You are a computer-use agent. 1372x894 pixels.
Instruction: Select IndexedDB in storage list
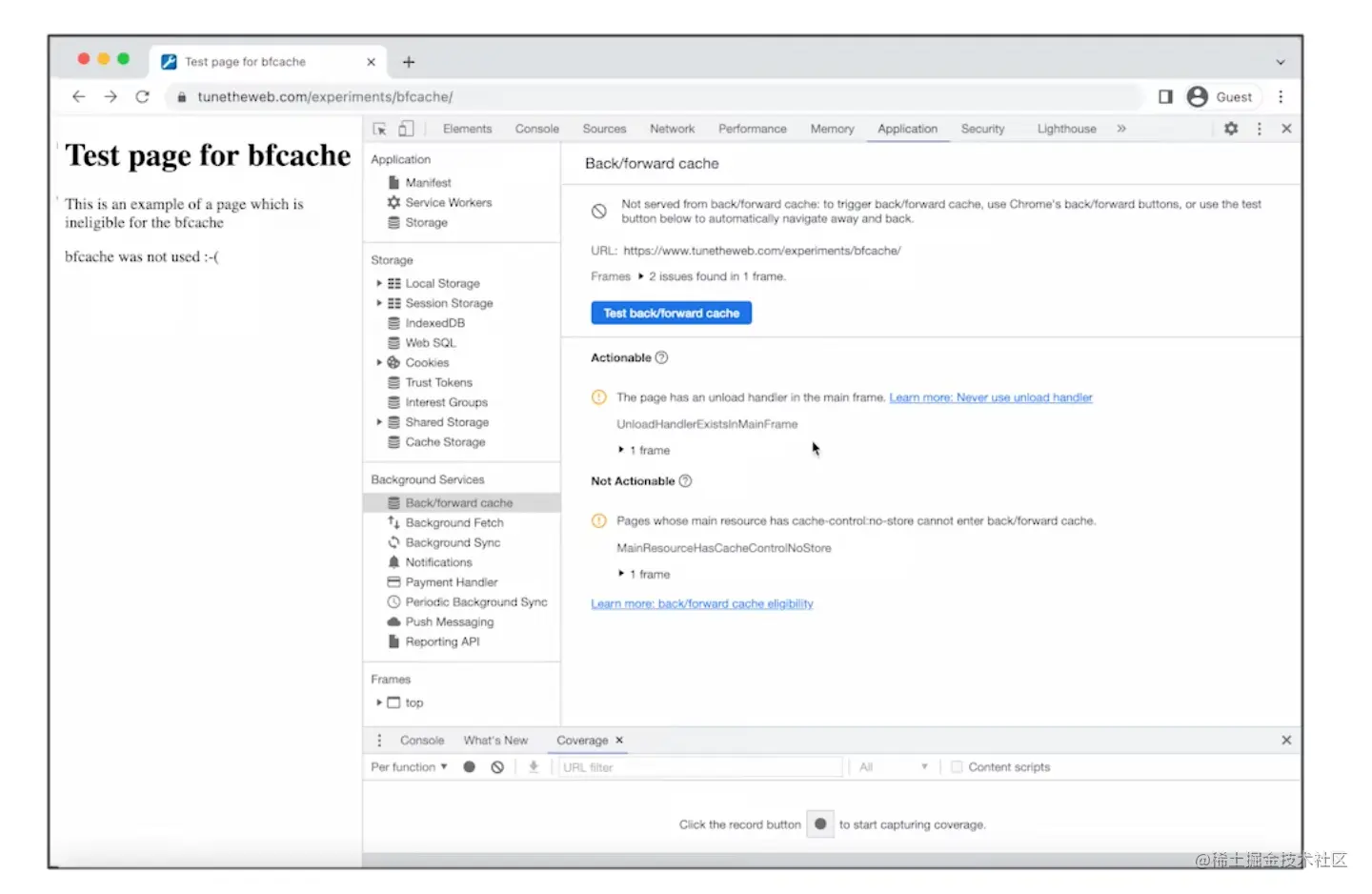(x=434, y=323)
